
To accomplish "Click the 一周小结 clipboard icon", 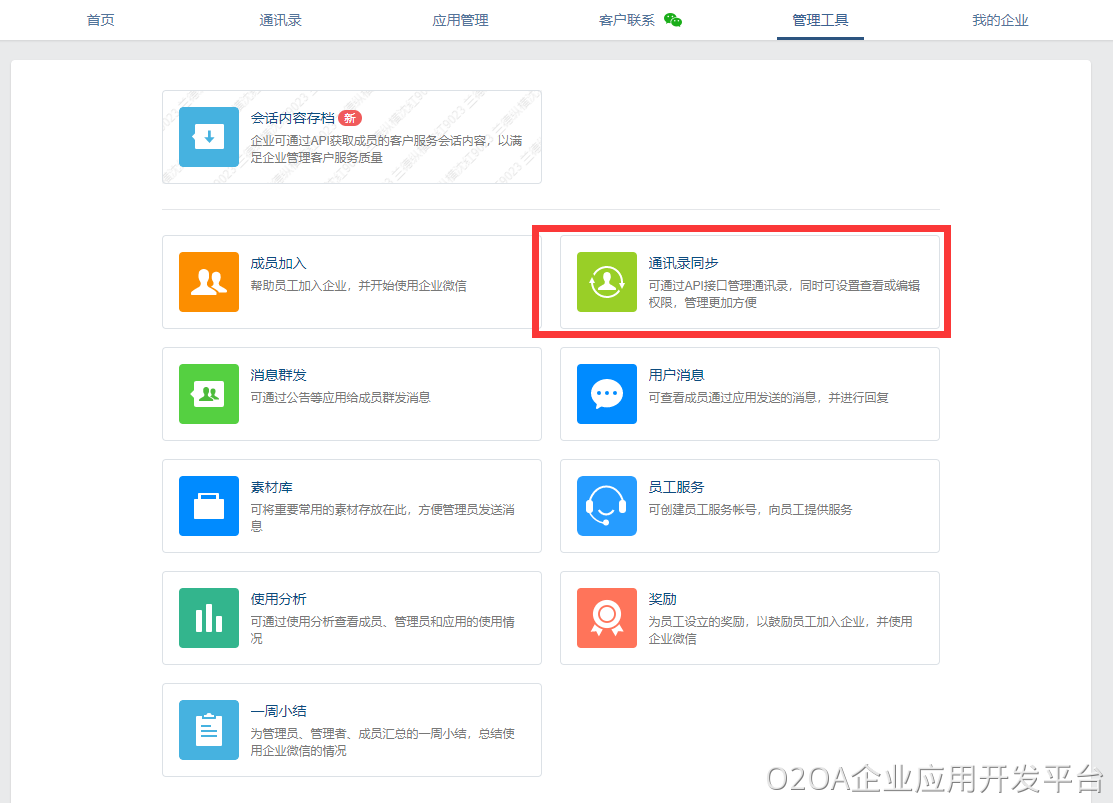I will click(208, 730).
